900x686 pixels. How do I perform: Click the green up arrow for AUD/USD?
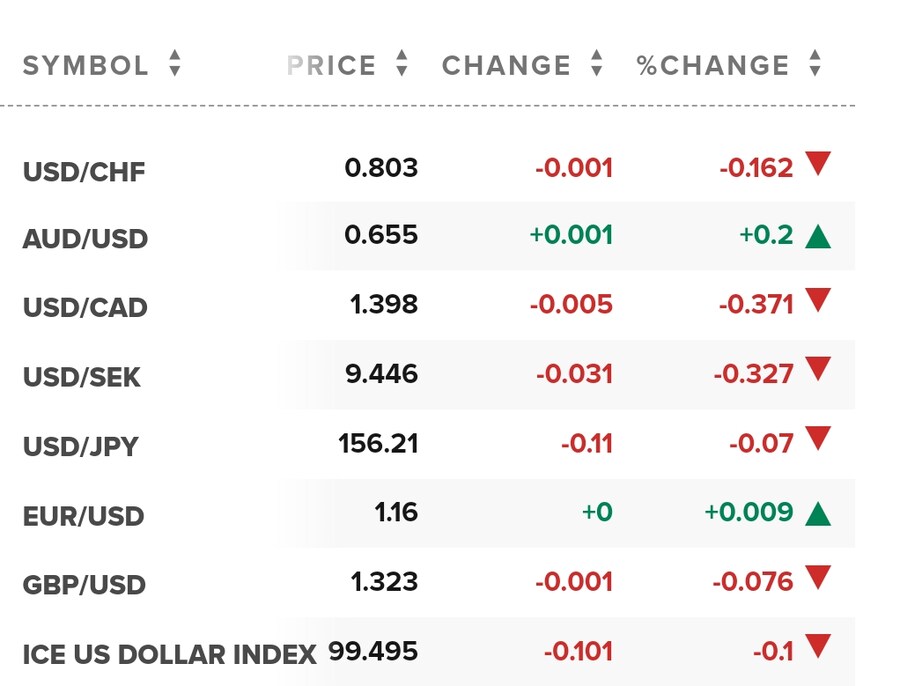coord(818,236)
